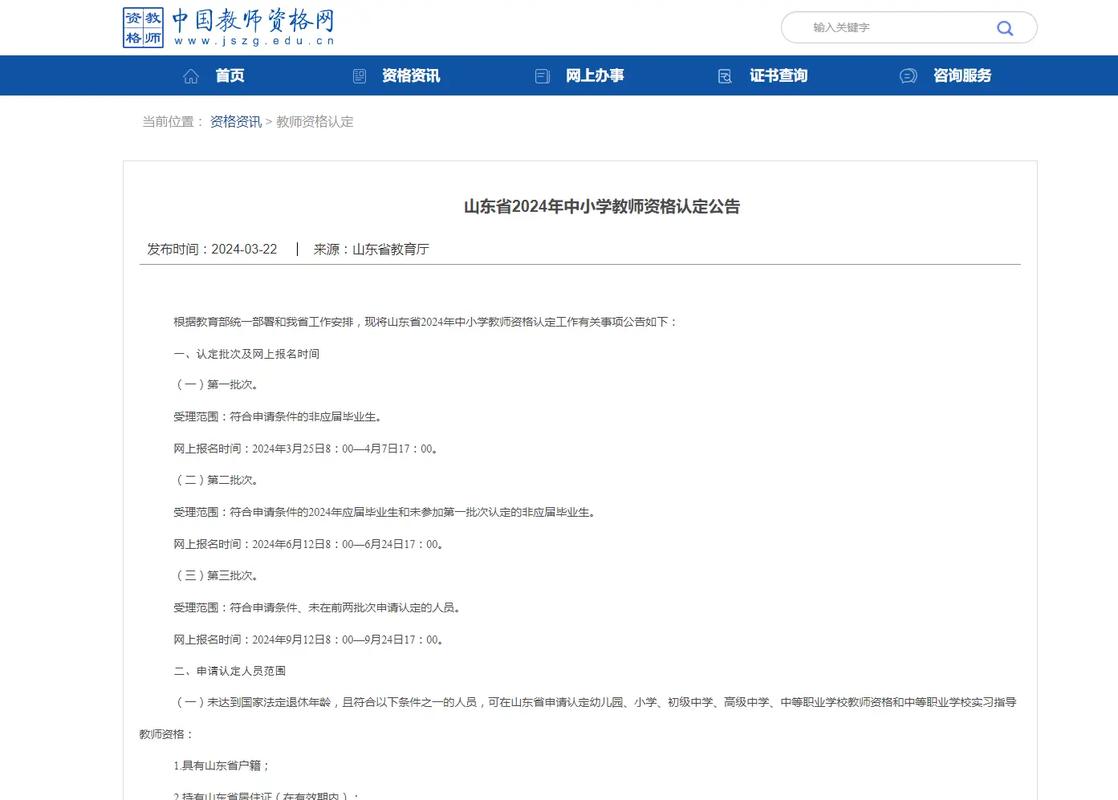Click the news icon beside 资格资讯
This screenshot has width=1118, height=800.
[359, 76]
